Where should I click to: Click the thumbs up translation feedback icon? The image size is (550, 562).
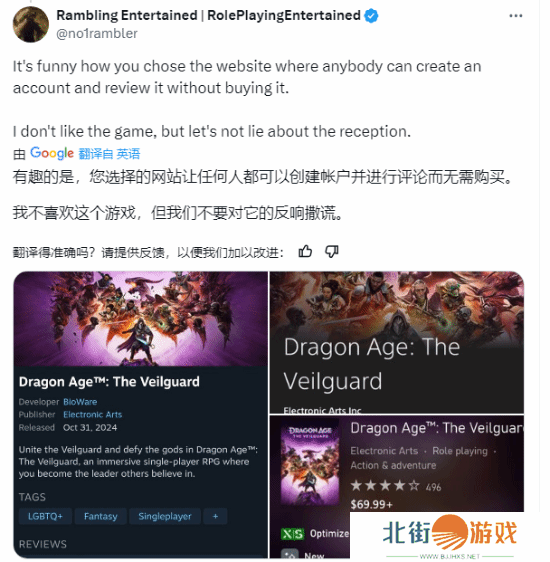(305, 252)
